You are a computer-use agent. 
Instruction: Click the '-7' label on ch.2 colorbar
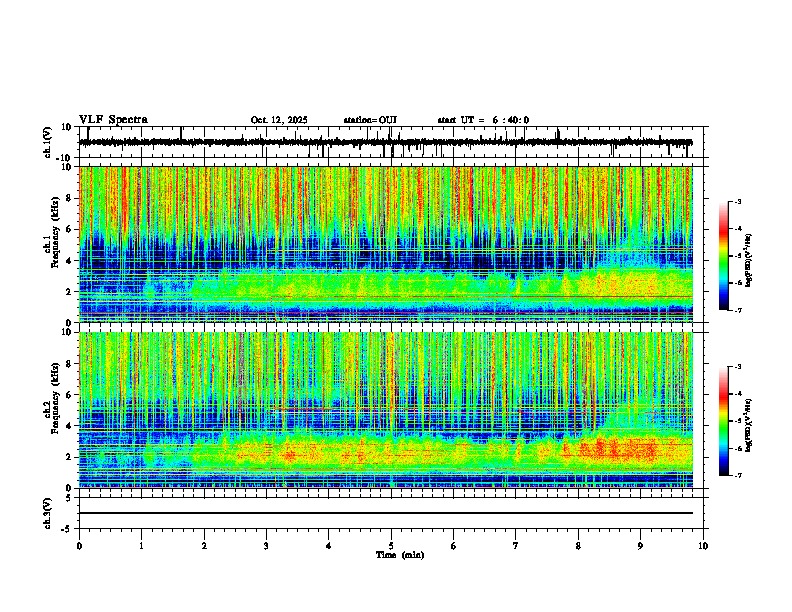click(737, 475)
